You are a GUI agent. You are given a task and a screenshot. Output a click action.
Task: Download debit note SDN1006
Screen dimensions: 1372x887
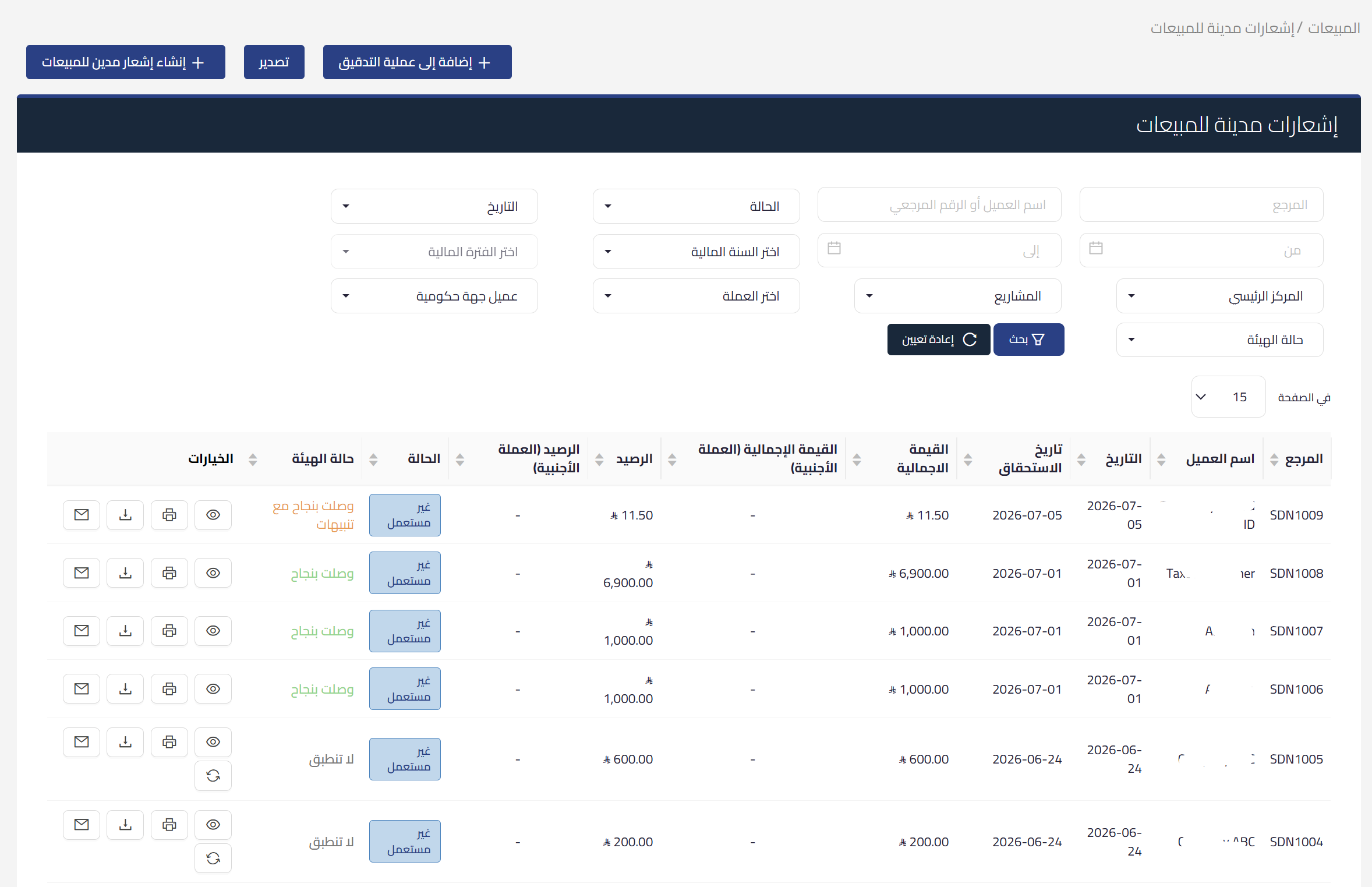tap(125, 689)
